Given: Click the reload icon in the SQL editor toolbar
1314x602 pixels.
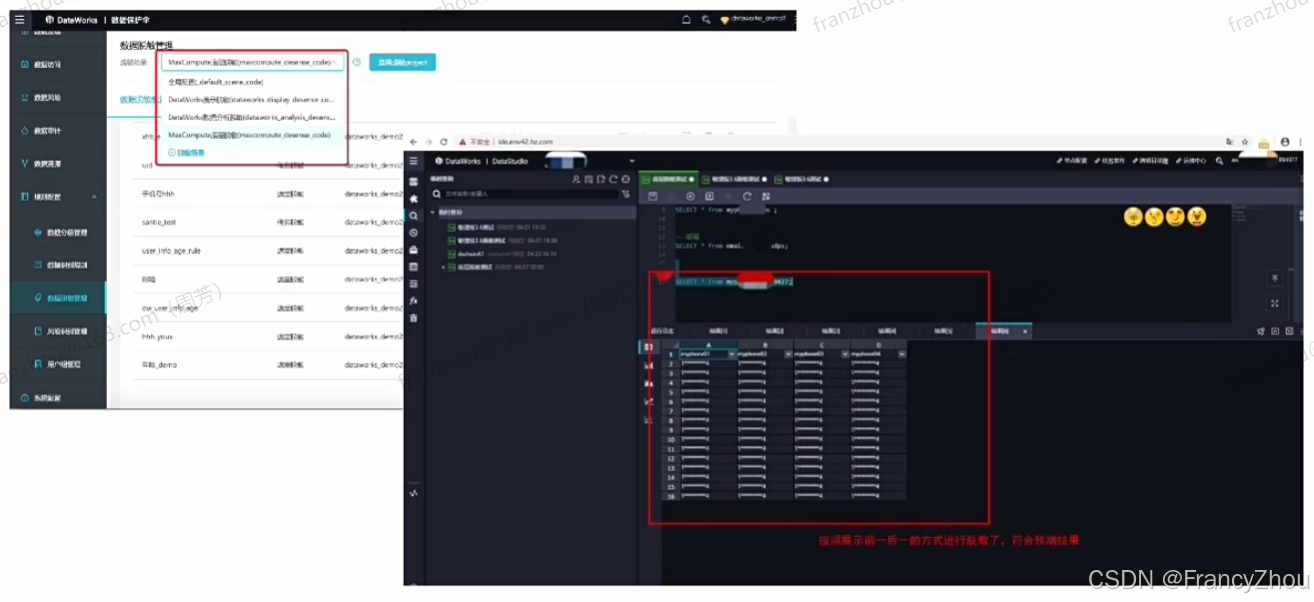Looking at the screenshot, I should [x=747, y=197].
